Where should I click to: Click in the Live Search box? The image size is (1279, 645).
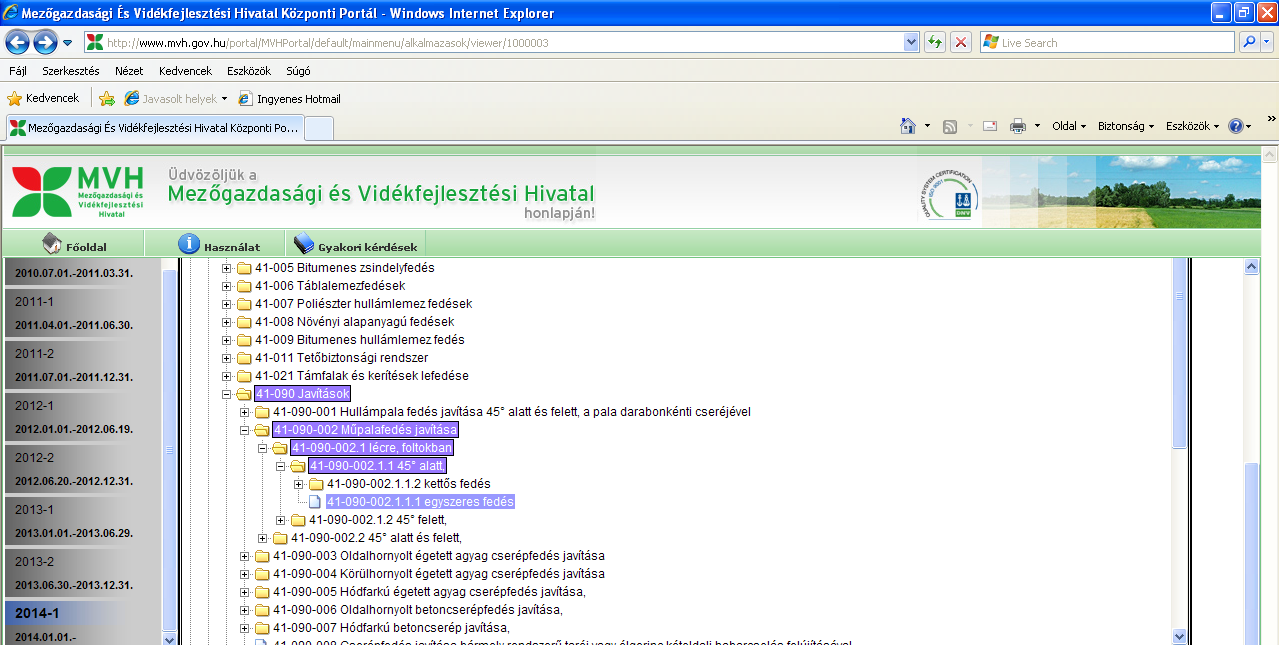(x=1108, y=42)
